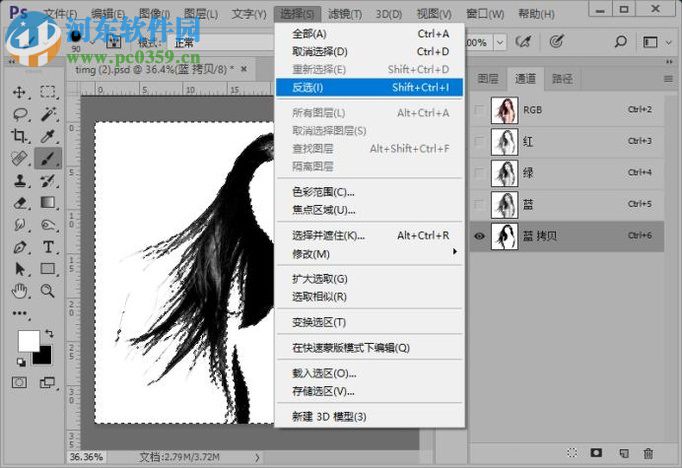Open 色彩范围(C)... dialog
Viewport: 682px width, 468px height.
[369, 192]
